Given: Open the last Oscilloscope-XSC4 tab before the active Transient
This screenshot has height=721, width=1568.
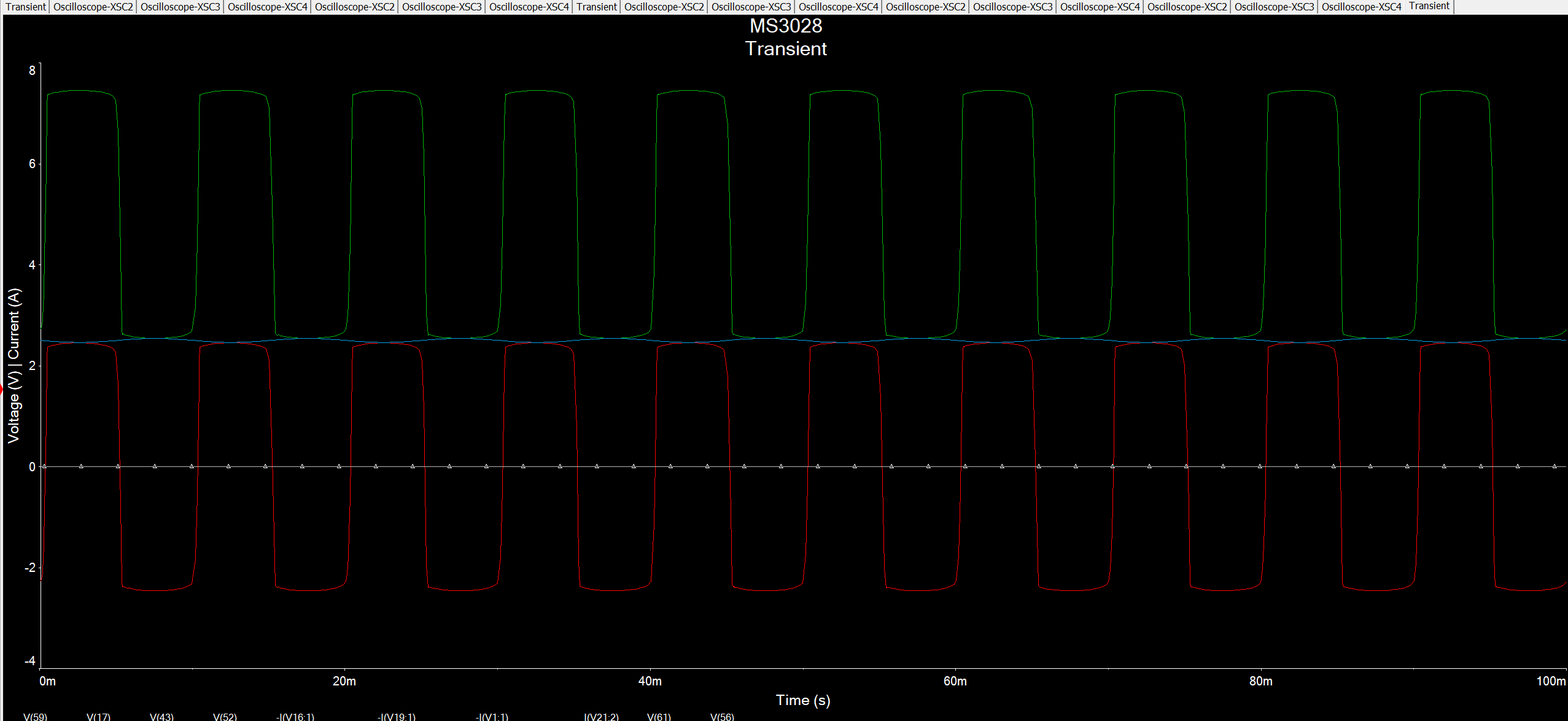Looking at the screenshot, I should pos(1361,7).
